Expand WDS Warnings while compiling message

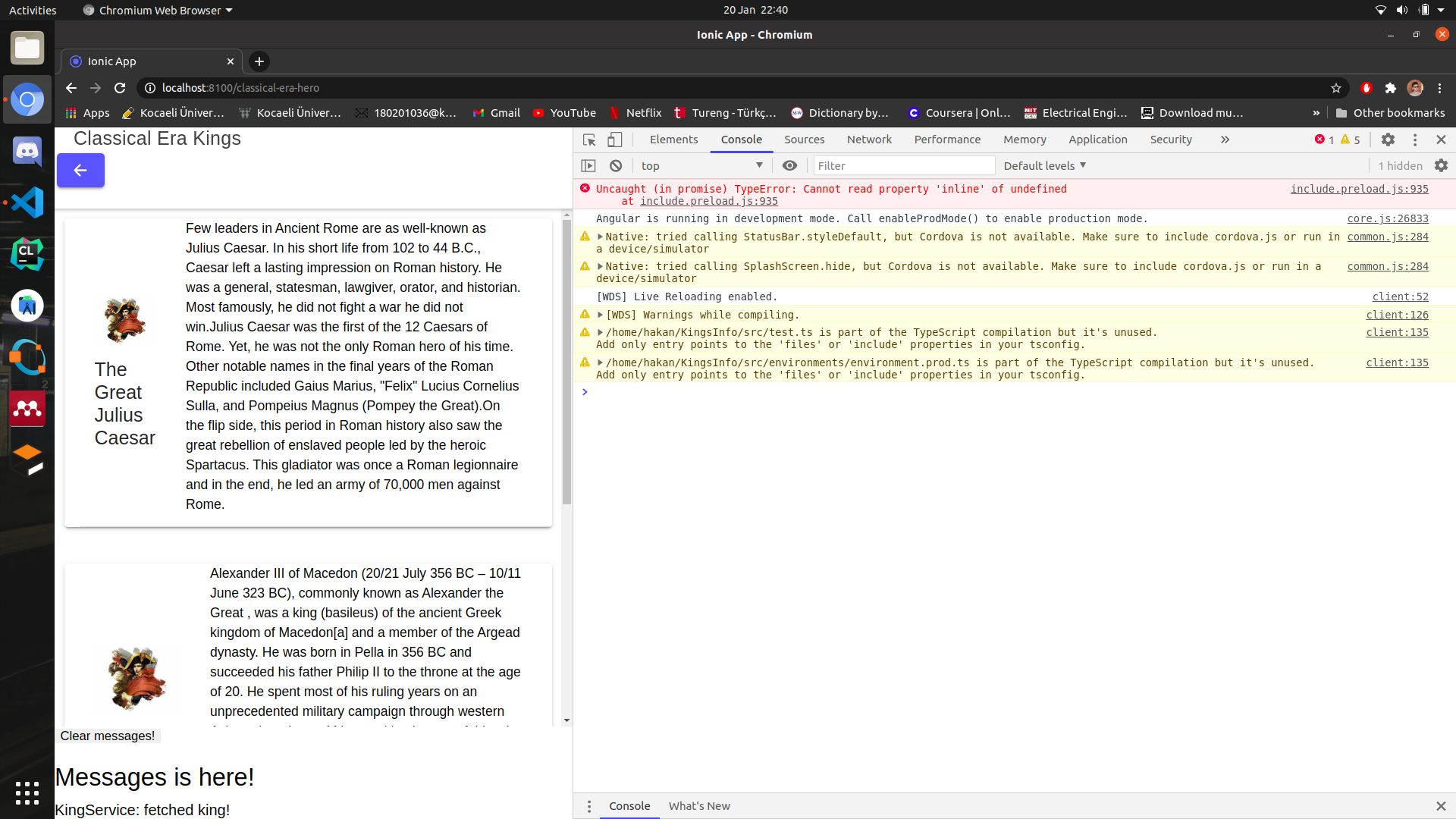pyautogui.click(x=600, y=315)
